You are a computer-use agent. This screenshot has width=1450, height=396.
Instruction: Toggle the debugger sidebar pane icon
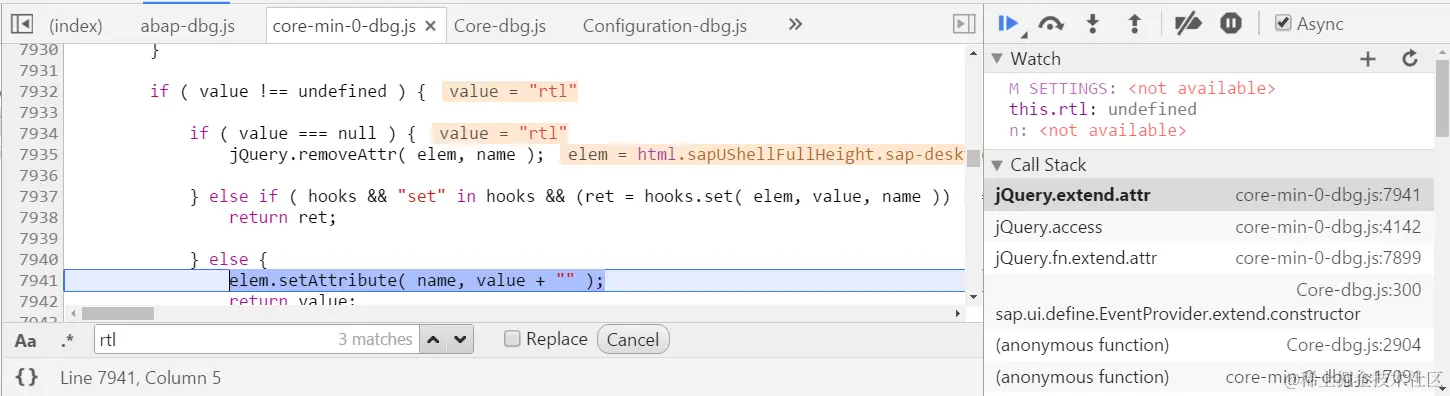[963, 24]
